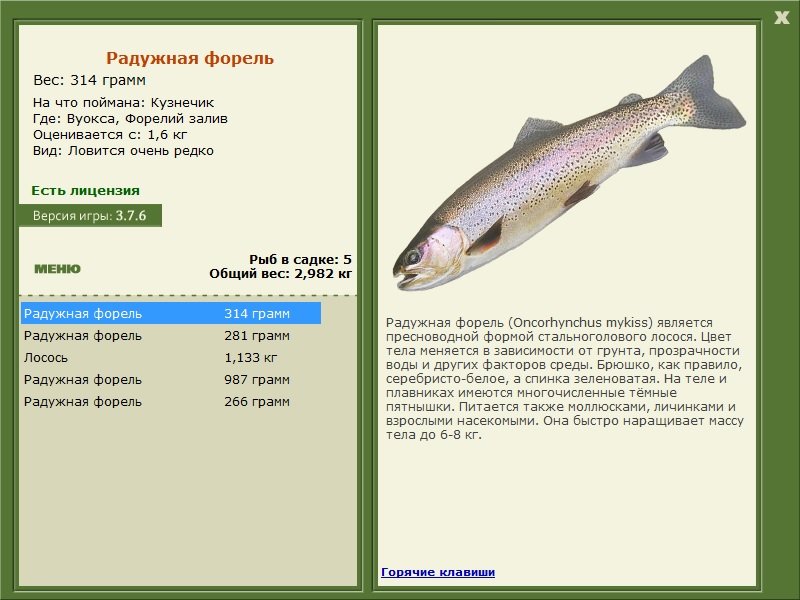Close the fish keepnet window with X
The width and height of the screenshot is (800, 600).
click(781, 18)
